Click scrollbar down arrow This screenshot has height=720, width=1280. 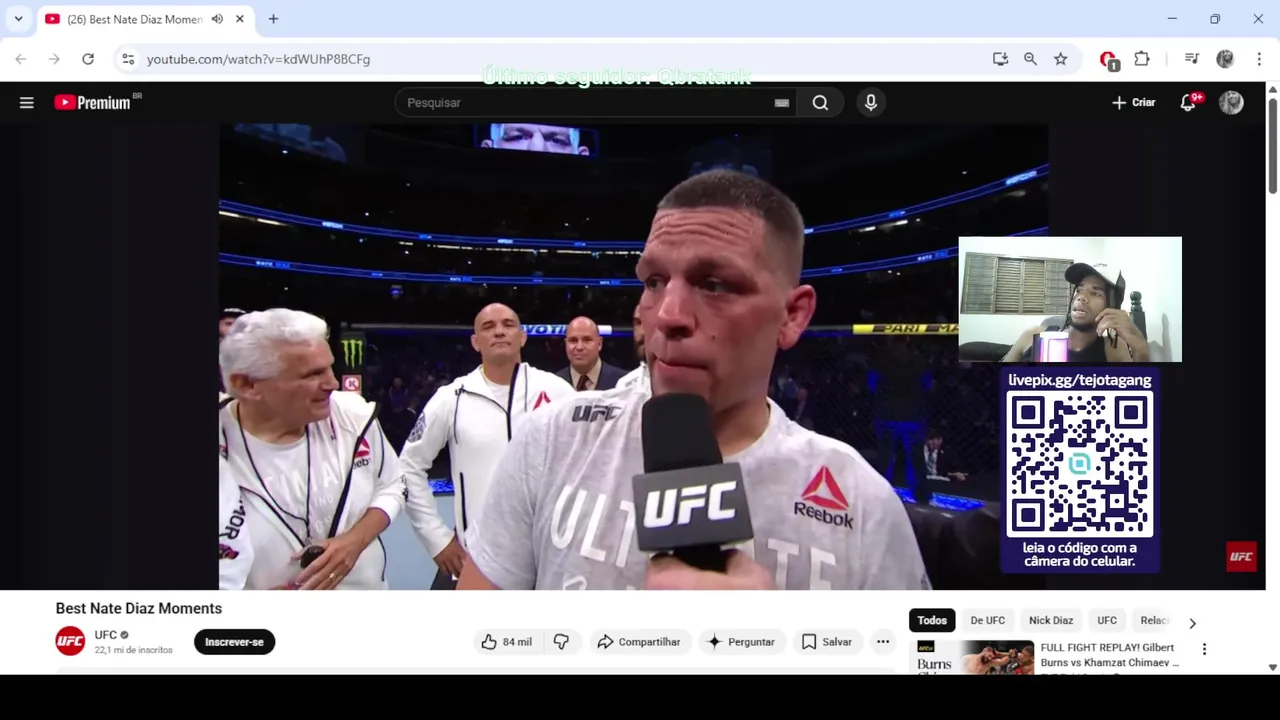[1272, 667]
